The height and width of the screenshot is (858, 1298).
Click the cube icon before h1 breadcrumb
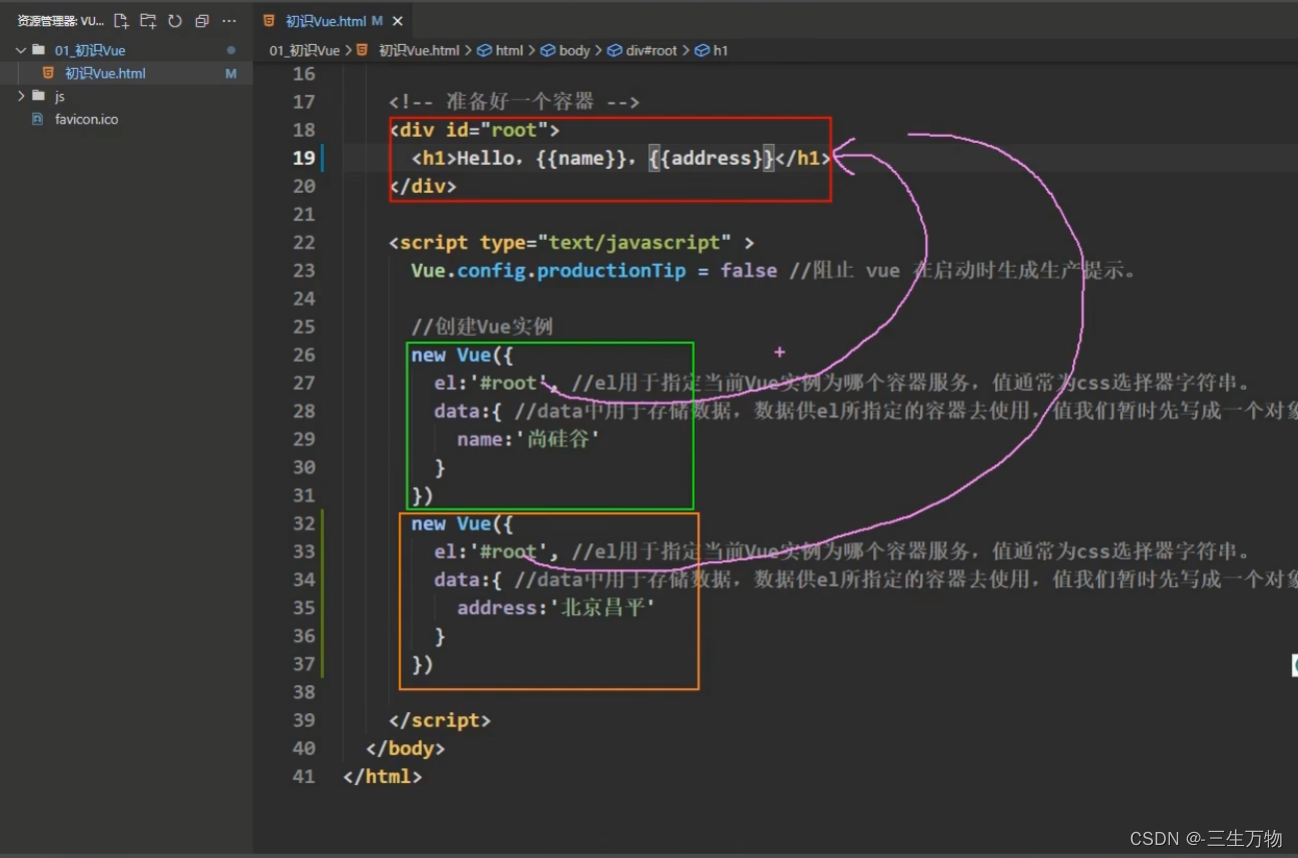[x=702, y=50]
